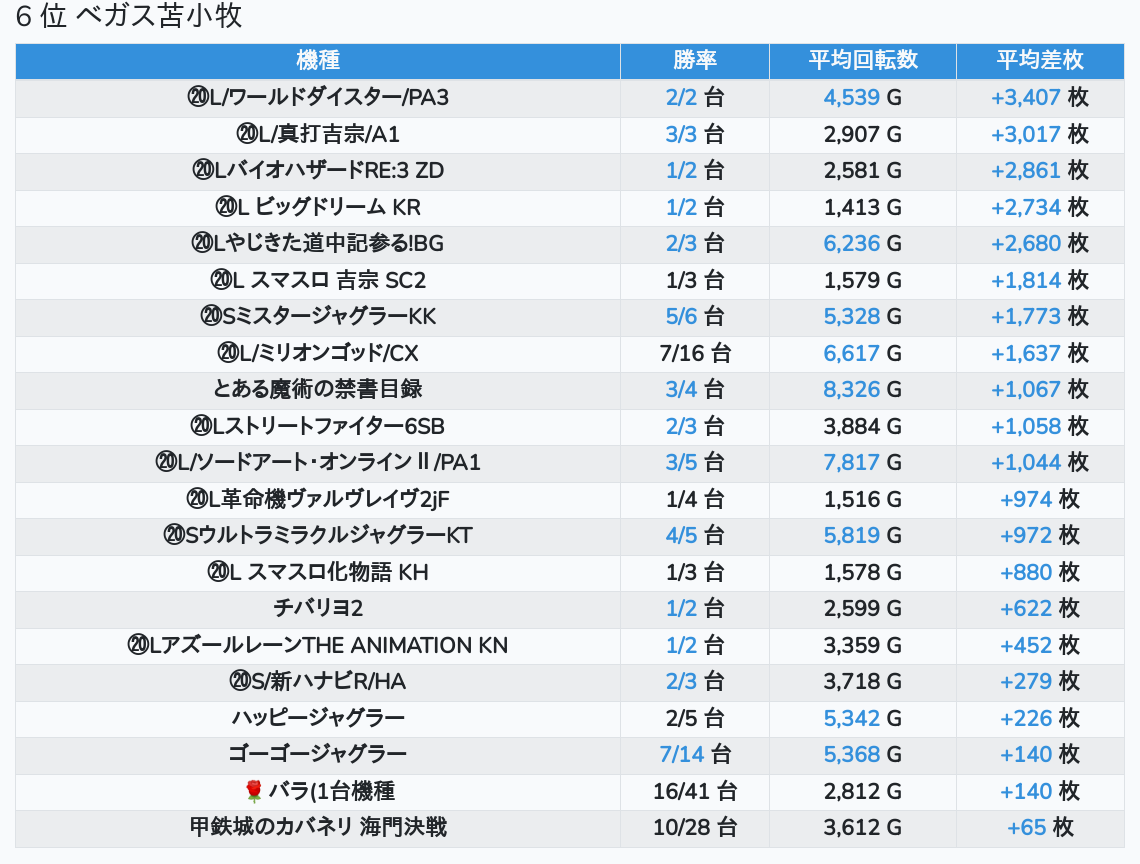
Task: Select ⑳Lストリートファイター6SB machine name
Action: point(318,426)
